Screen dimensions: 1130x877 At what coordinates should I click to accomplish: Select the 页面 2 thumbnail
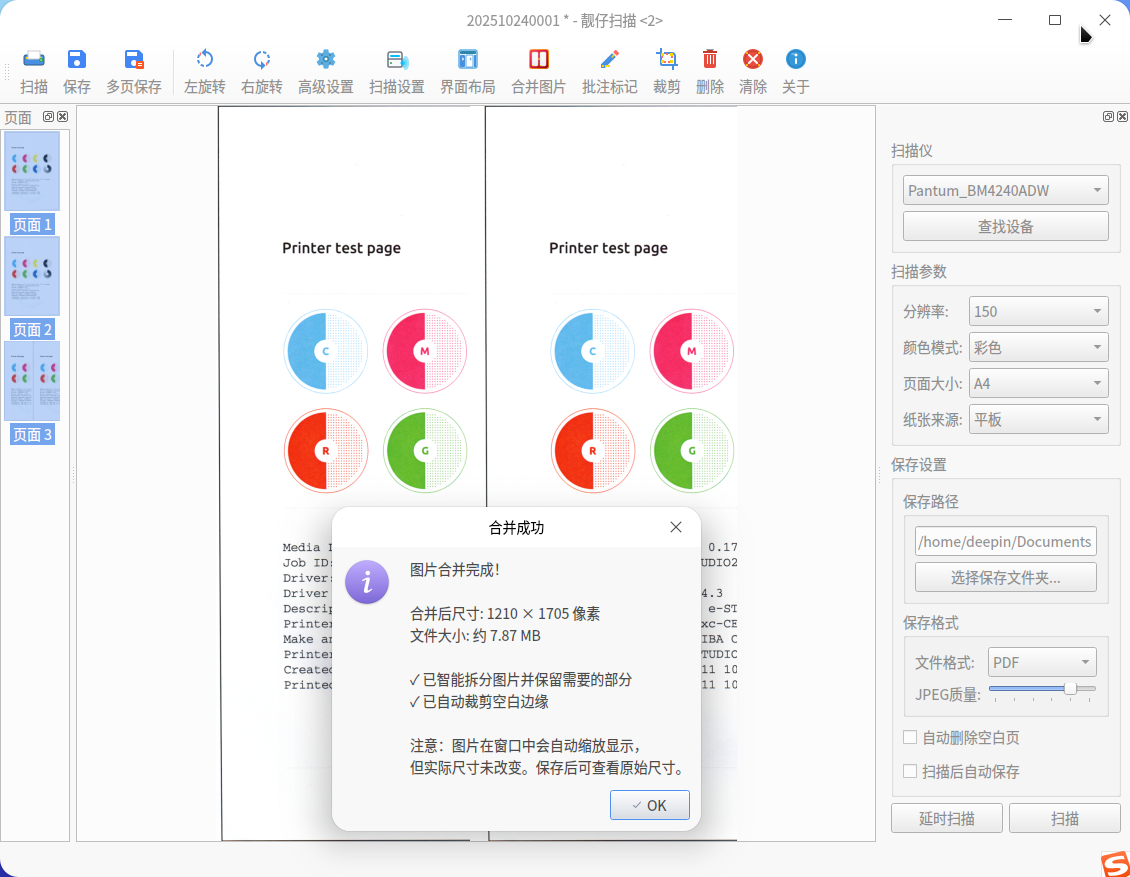tap(32, 288)
